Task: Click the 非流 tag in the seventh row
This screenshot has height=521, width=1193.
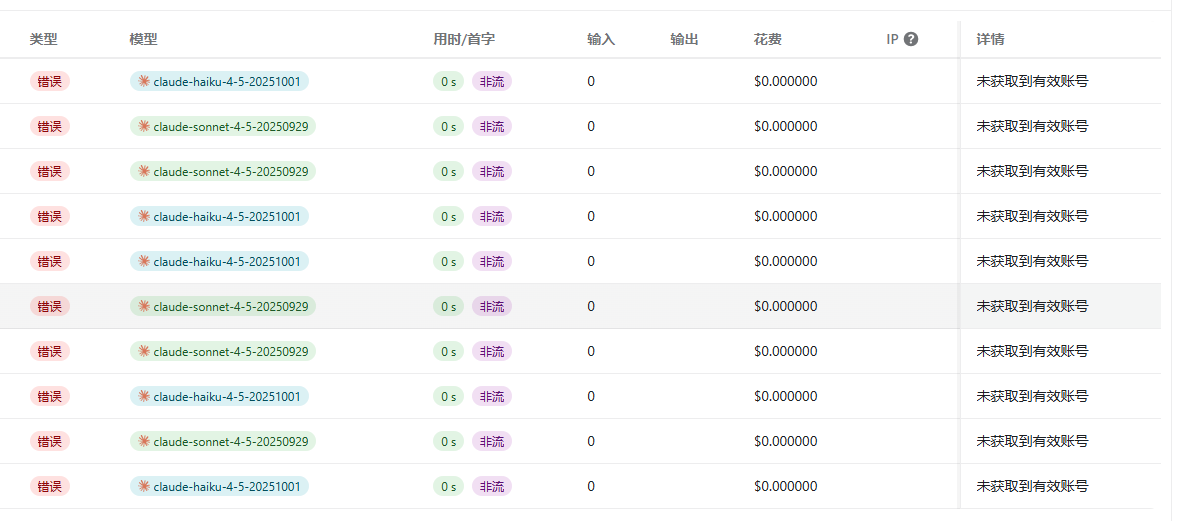Action: click(491, 351)
